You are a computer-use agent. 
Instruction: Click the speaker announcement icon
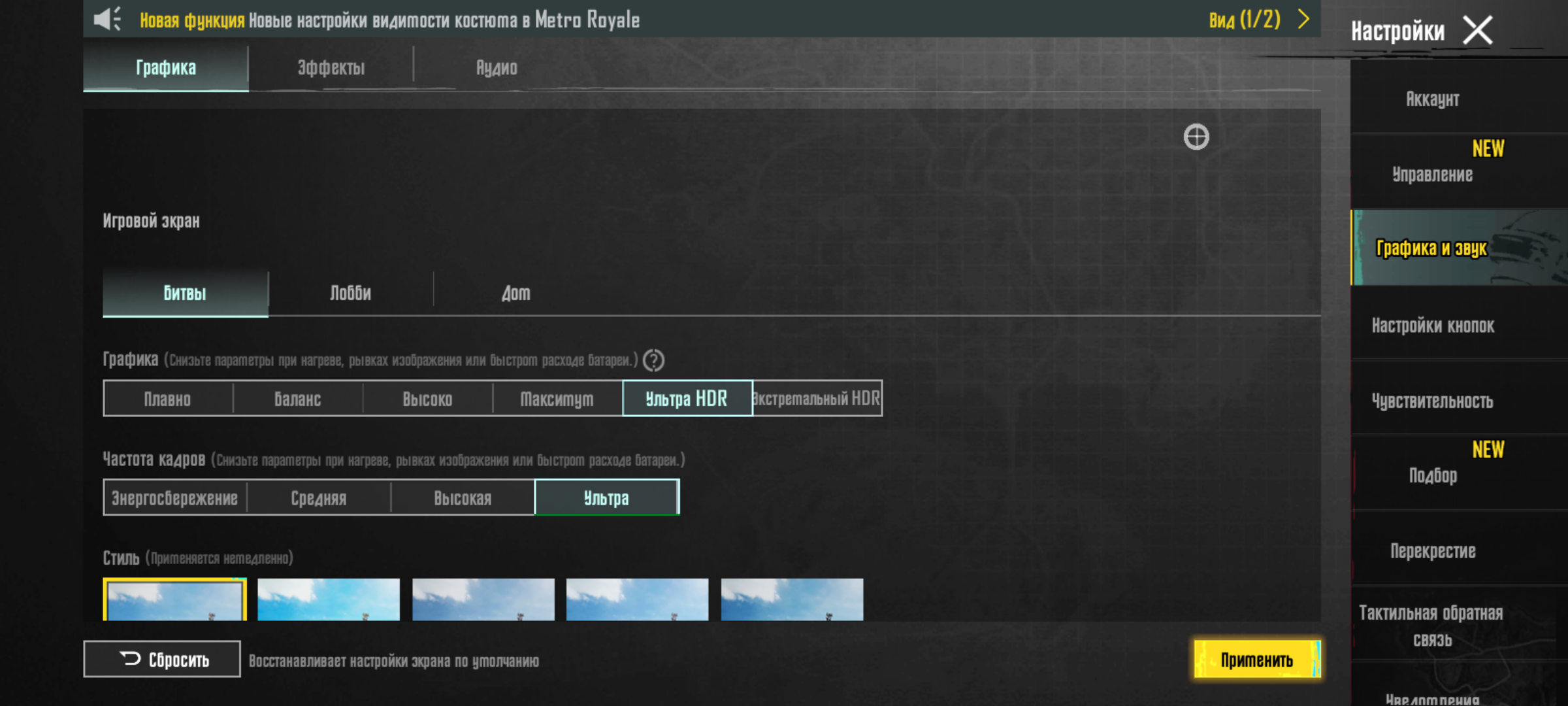pos(107,20)
